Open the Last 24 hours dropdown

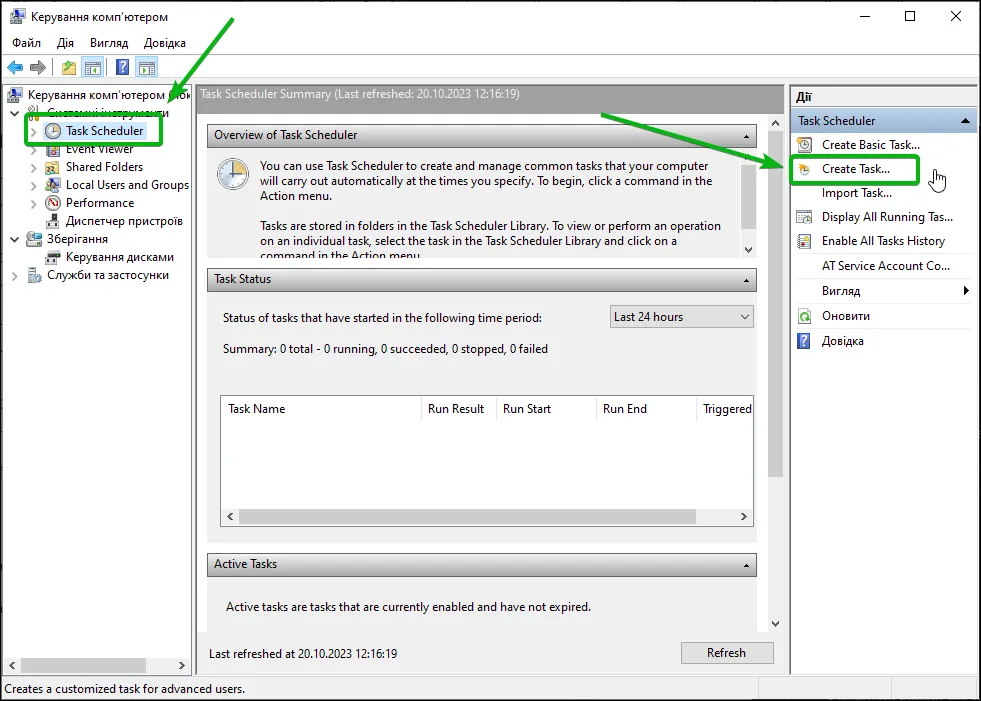[x=681, y=317]
